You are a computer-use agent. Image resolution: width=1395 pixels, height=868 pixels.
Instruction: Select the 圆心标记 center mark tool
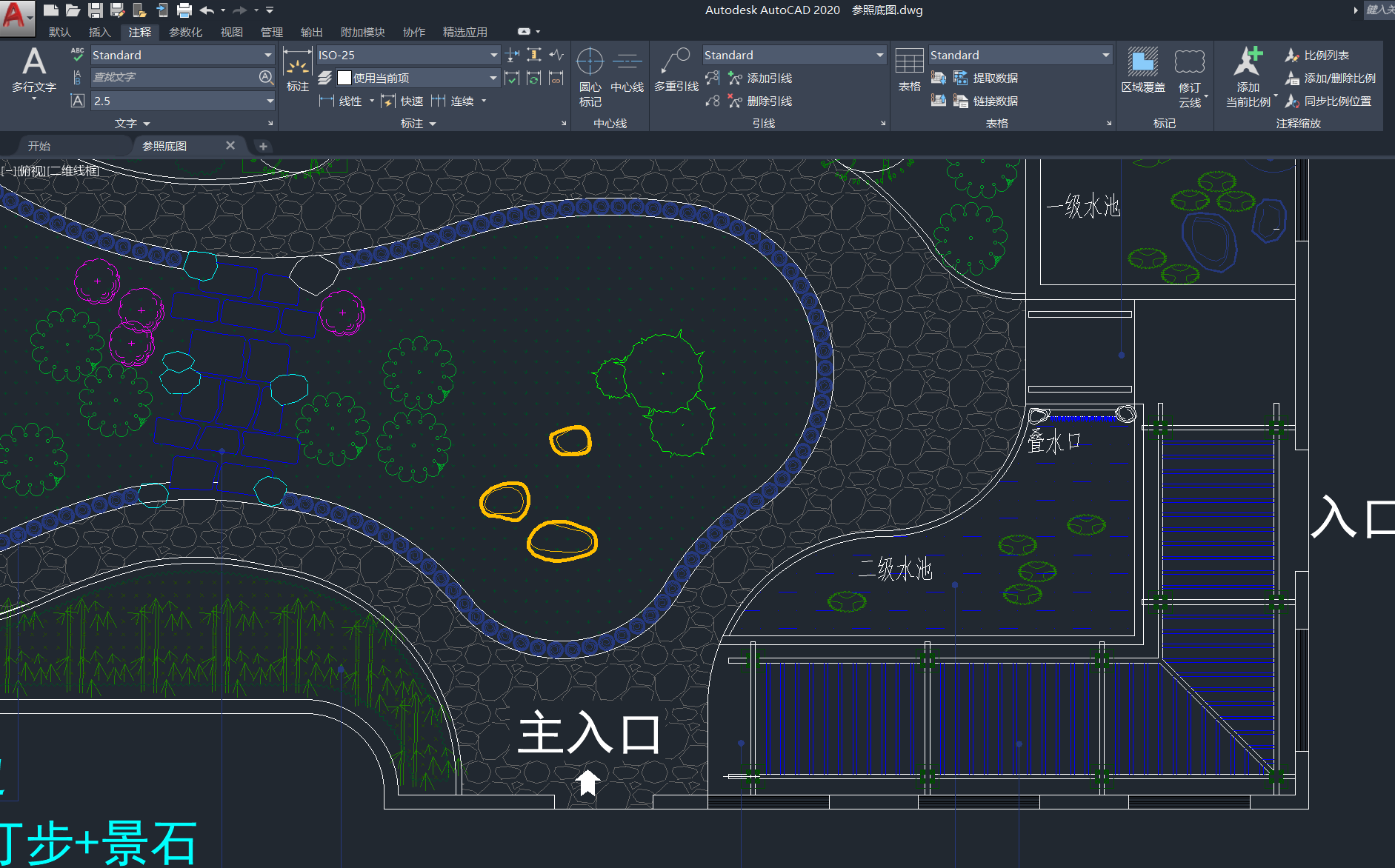(590, 73)
